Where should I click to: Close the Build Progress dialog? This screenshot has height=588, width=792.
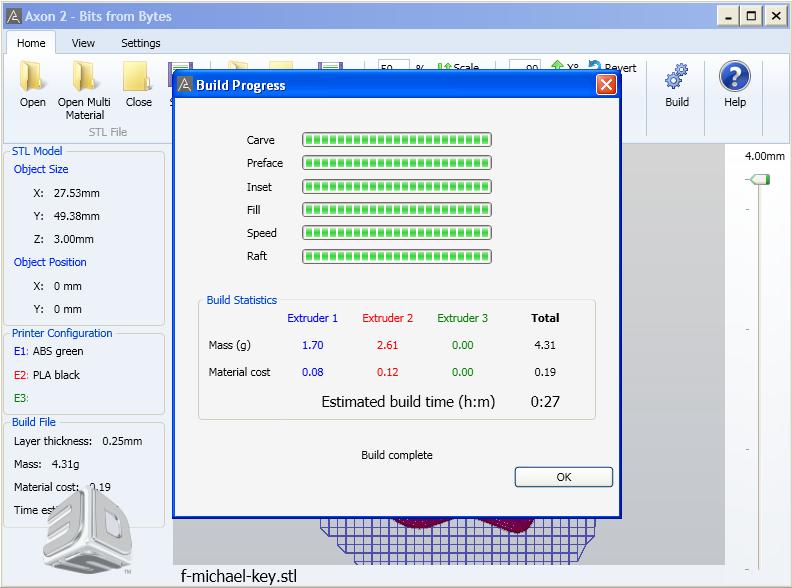[606, 84]
